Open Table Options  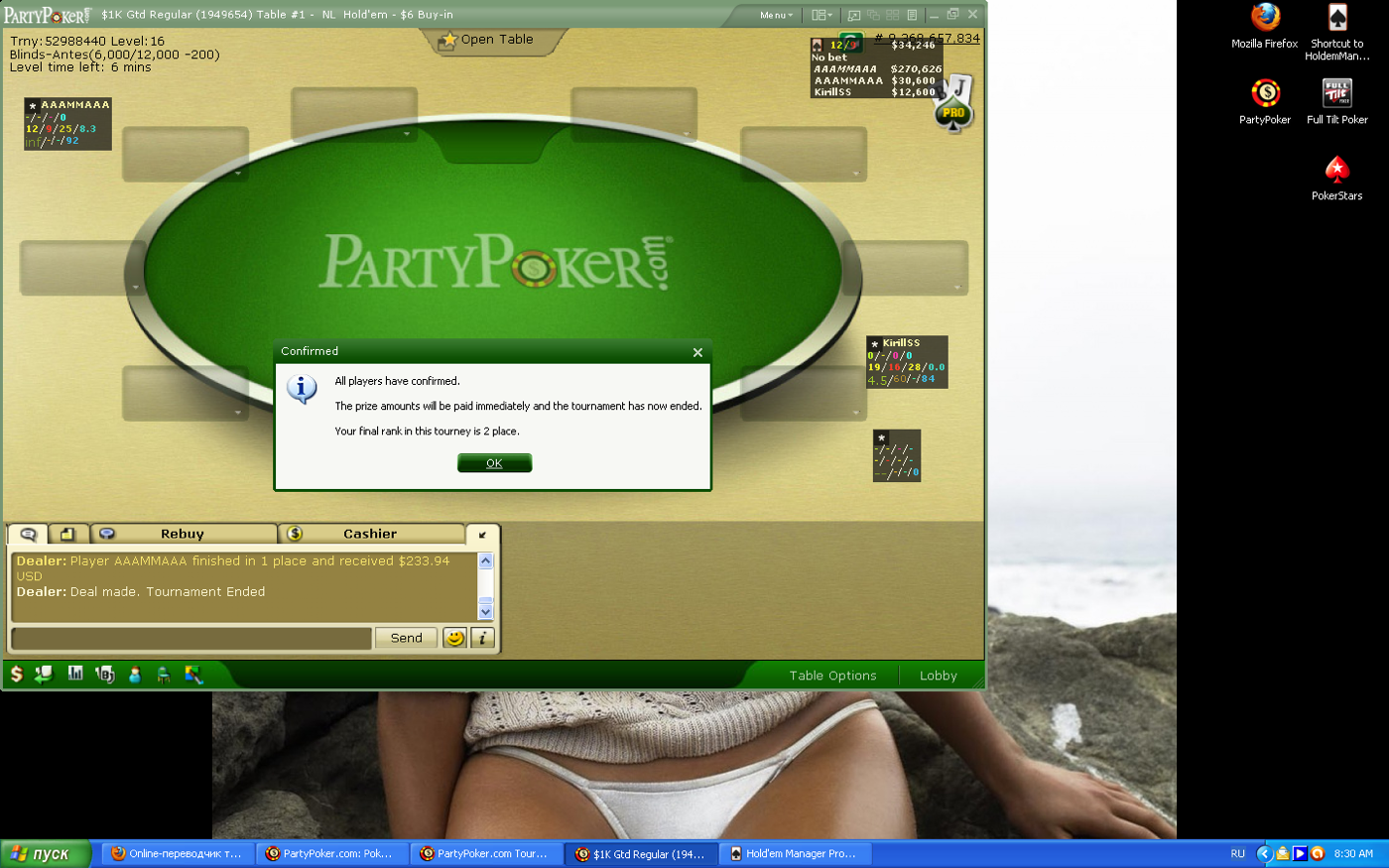(x=833, y=676)
